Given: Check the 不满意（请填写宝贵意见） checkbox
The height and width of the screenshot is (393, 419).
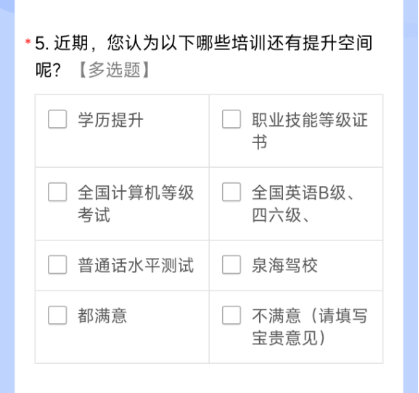Looking at the screenshot, I should [x=231, y=315].
